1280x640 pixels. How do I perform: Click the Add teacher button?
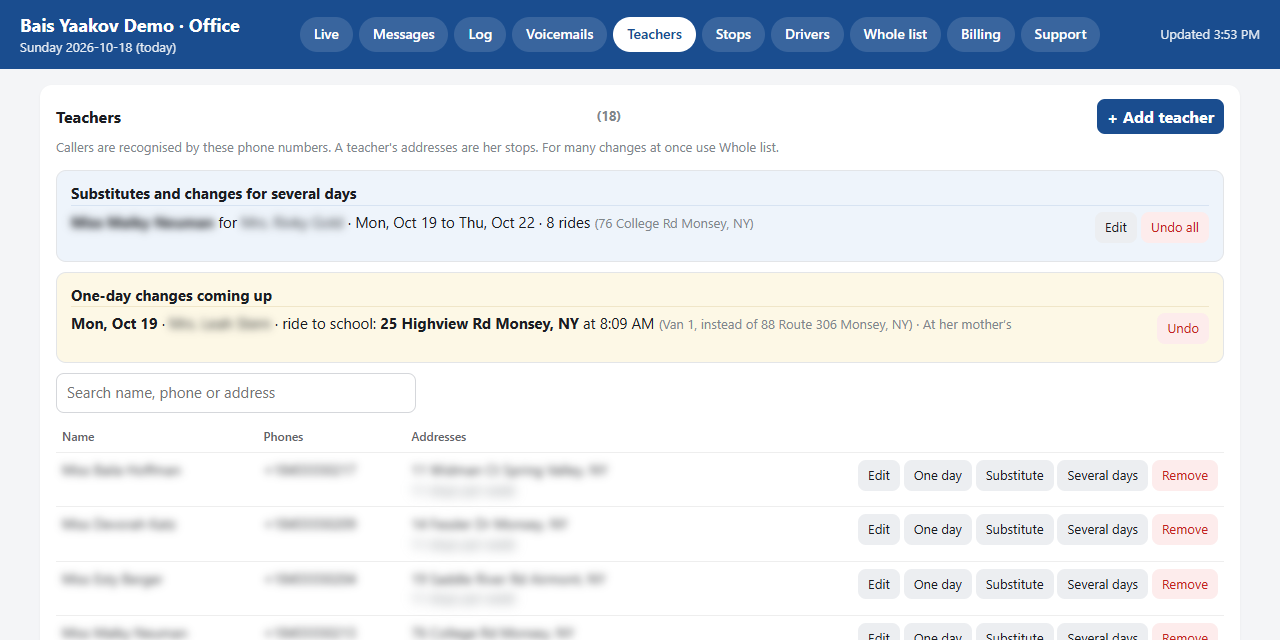pyautogui.click(x=1160, y=117)
